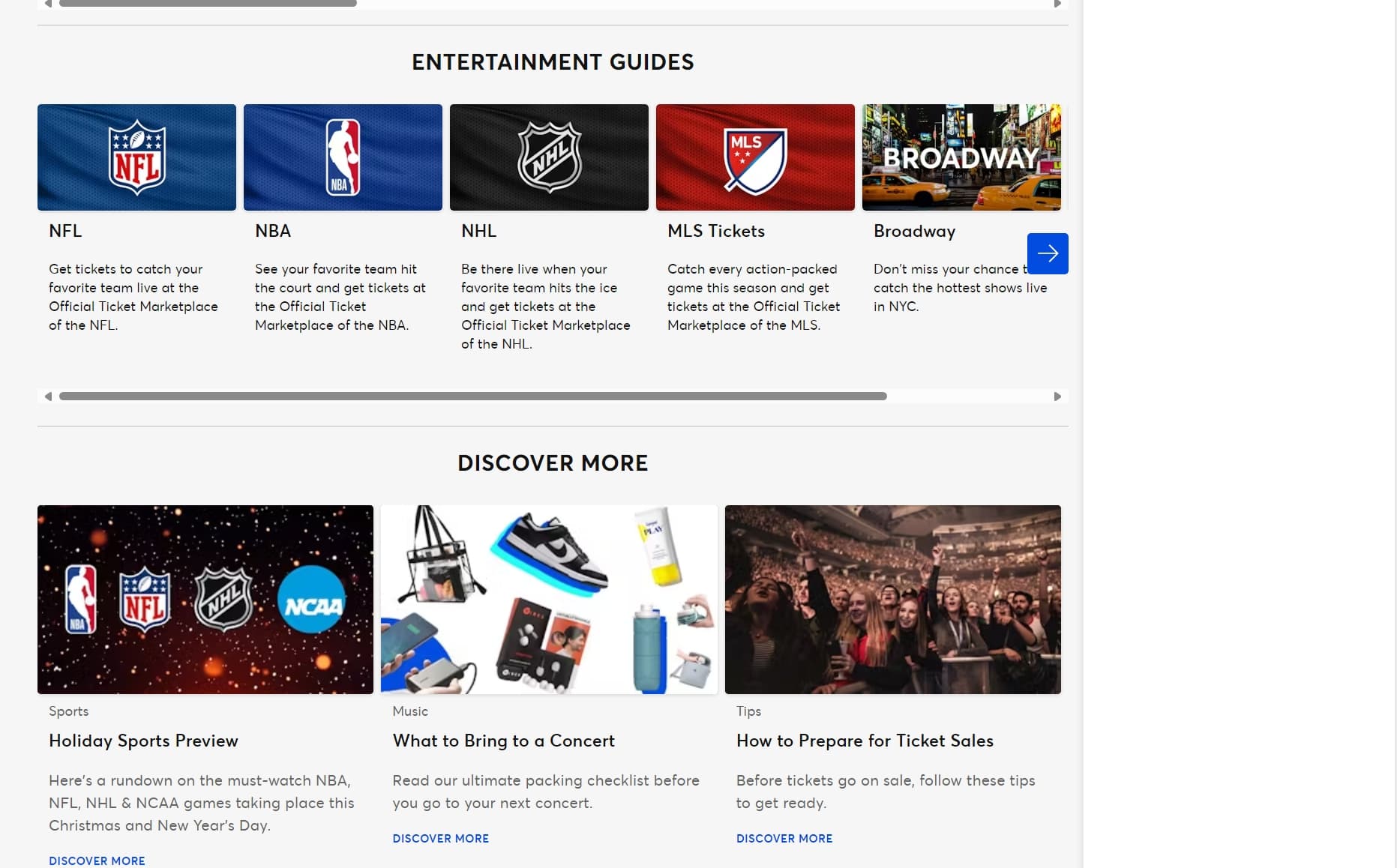This screenshot has width=1397, height=868.
Task: Click the NFL guide description text
Action: 133,297
